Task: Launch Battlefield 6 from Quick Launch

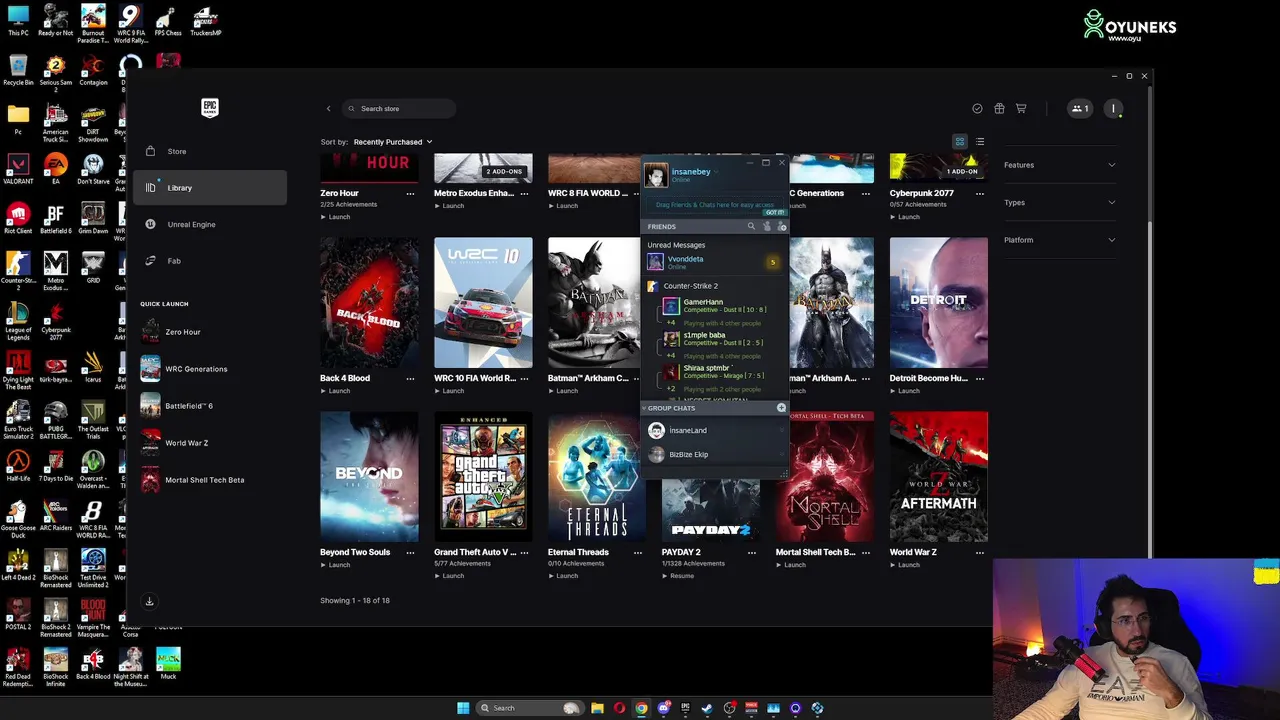Action: [210, 406]
